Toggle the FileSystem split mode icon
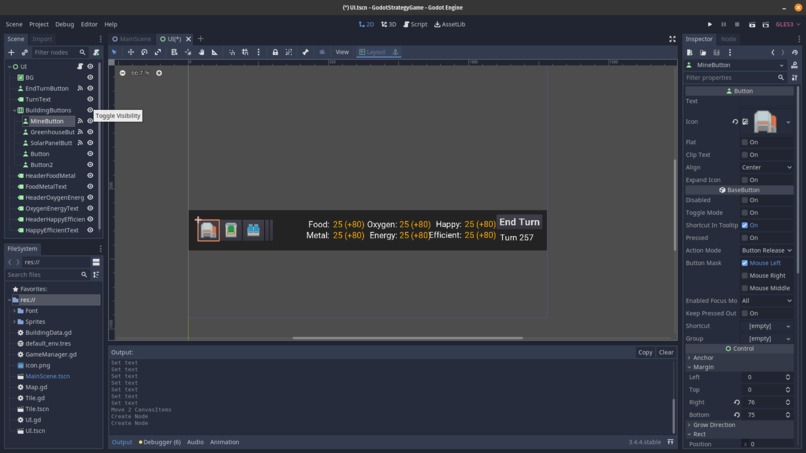806x453 pixels. [96, 262]
